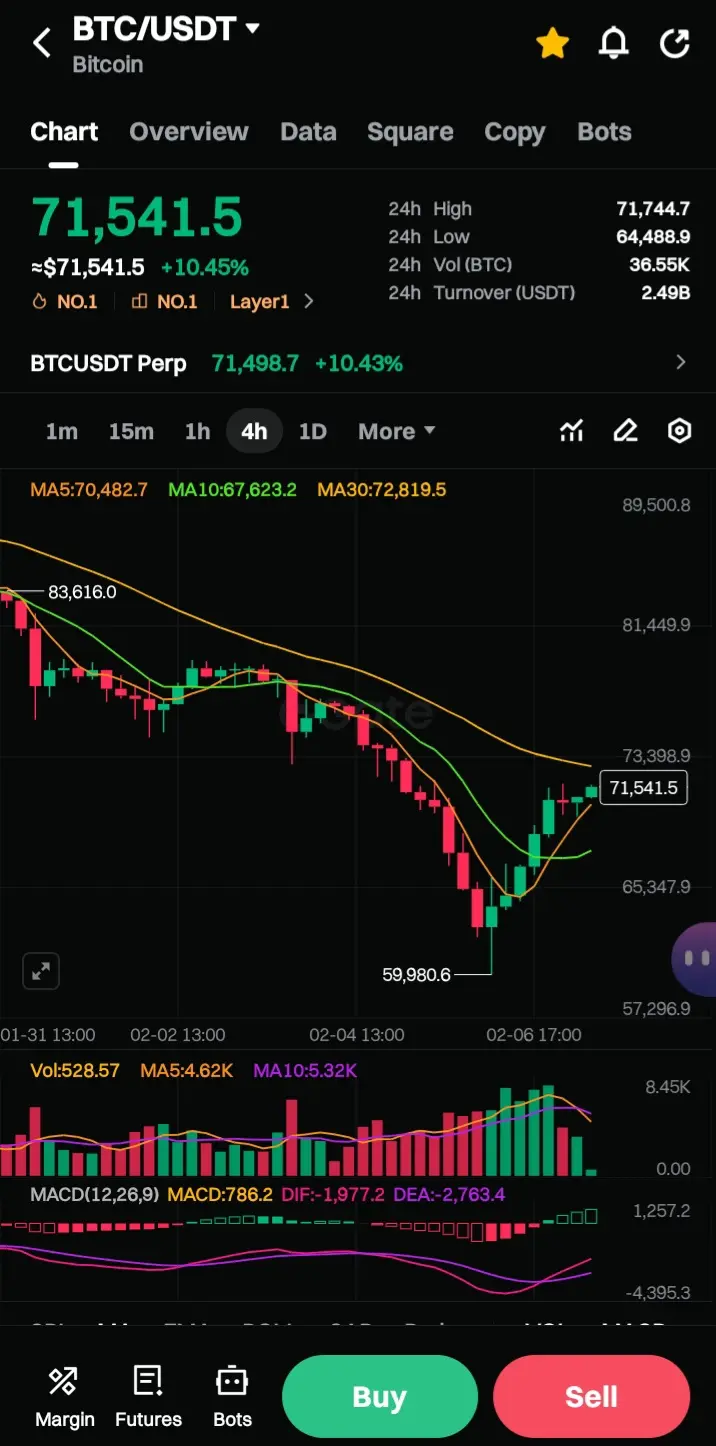Tap the MA5:70,482.7 indicator label

coord(89,490)
